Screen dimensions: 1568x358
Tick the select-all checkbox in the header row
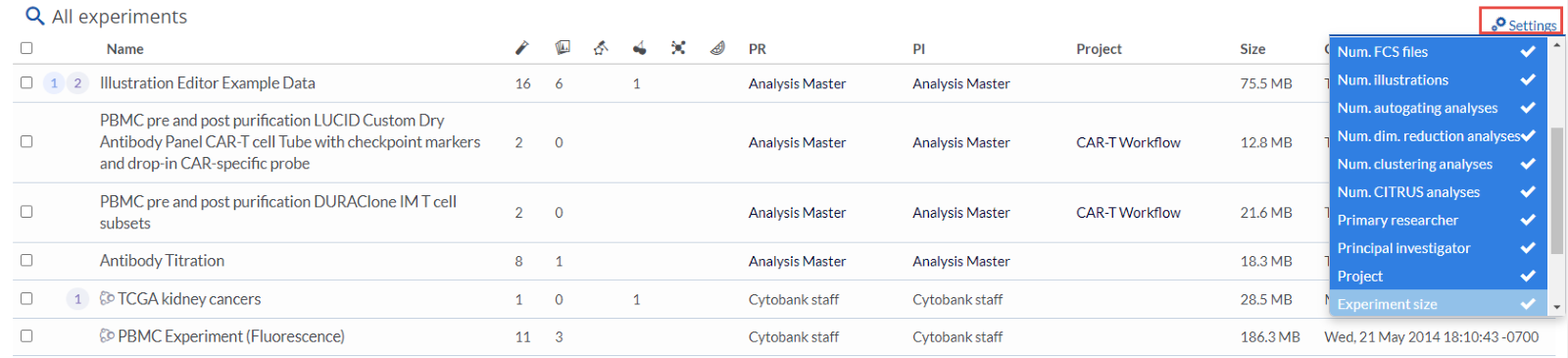pyautogui.click(x=26, y=48)
